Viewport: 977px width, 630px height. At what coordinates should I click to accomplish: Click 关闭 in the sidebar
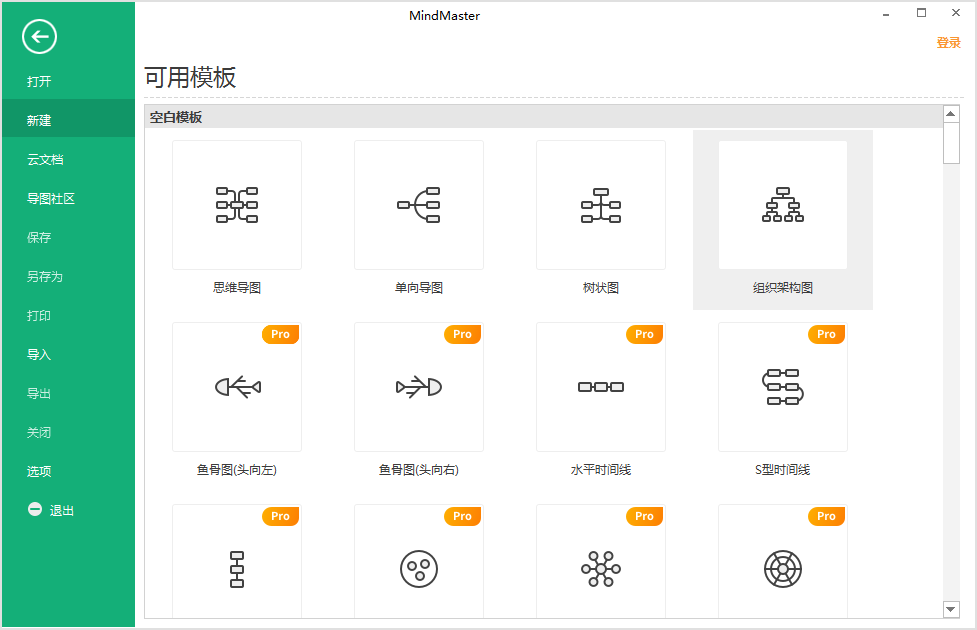[69, 432]
